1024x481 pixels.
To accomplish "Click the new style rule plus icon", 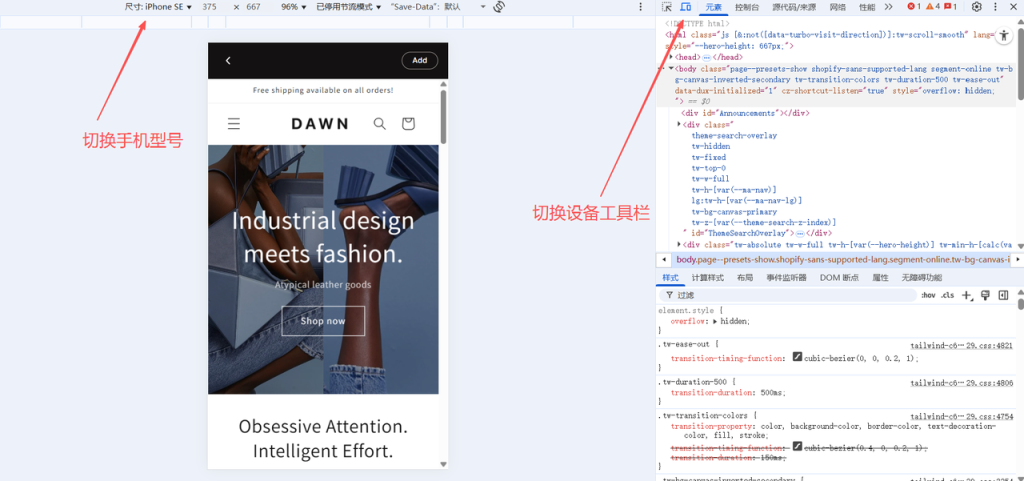I will 967,295.
